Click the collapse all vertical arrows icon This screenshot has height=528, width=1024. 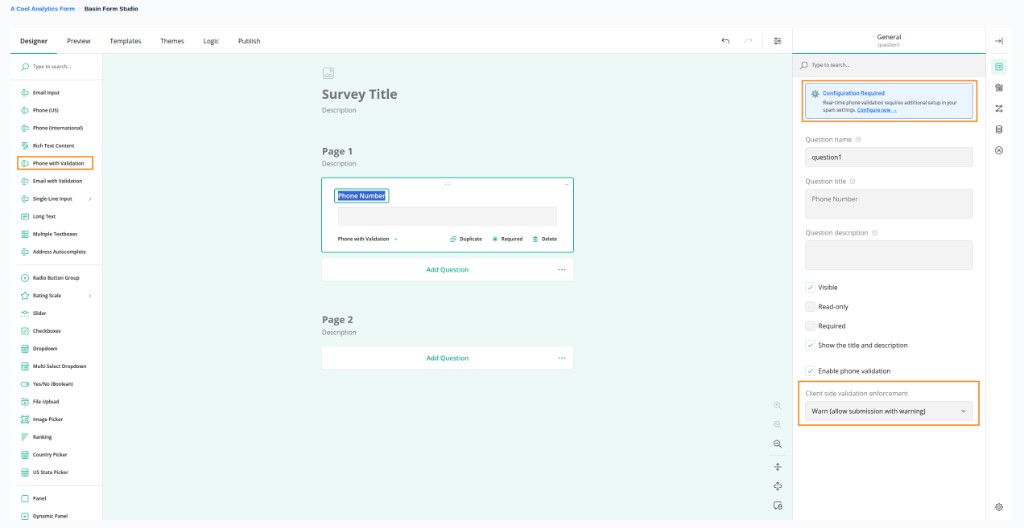[777, 467]
